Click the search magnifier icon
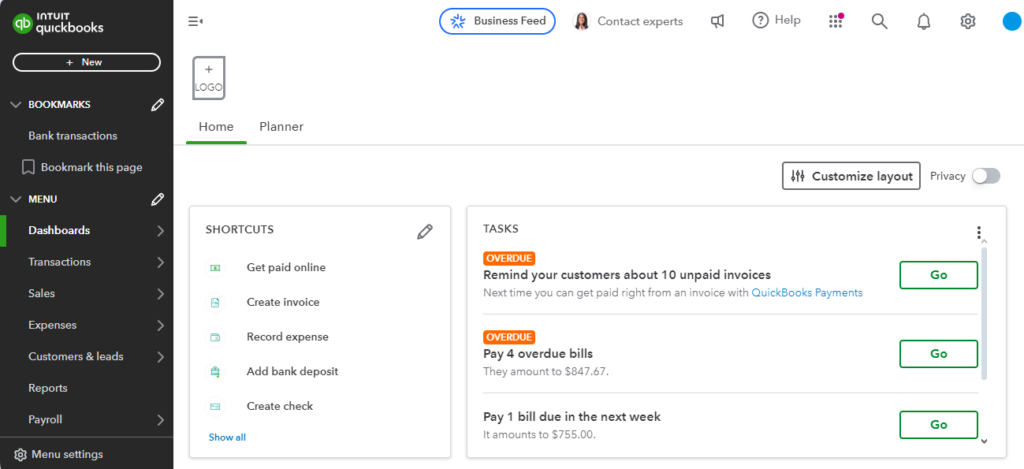 (x=880, y=22)
